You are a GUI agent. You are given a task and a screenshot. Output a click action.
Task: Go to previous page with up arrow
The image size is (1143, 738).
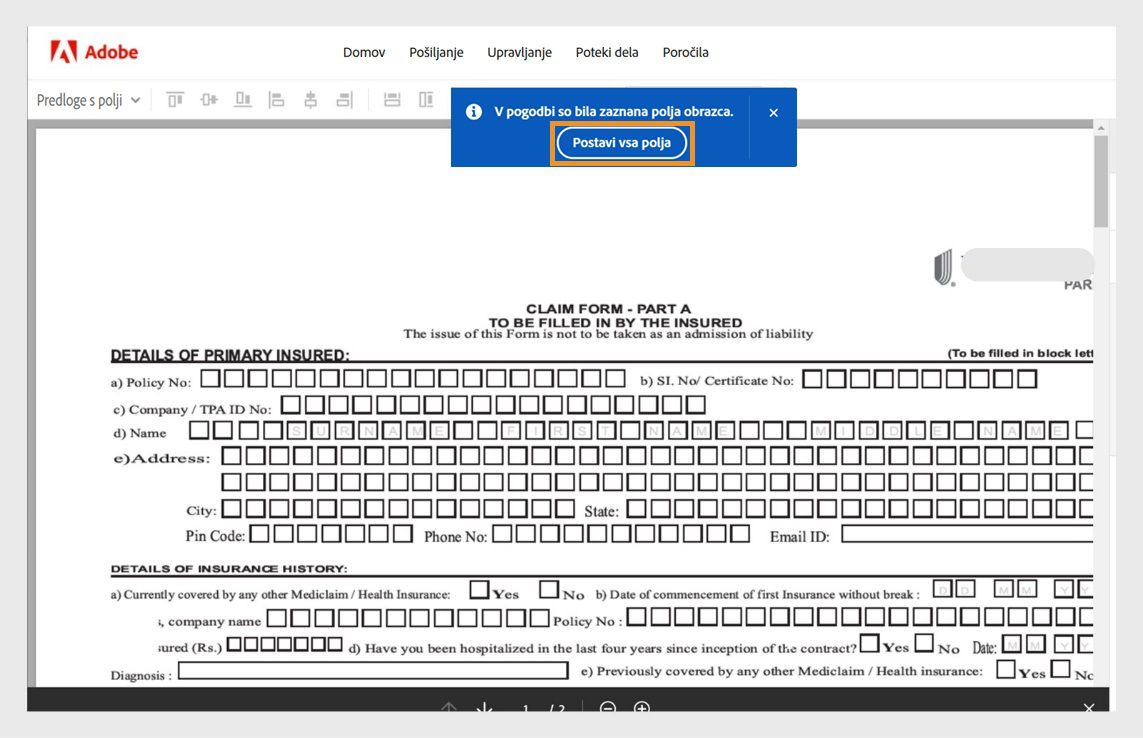pyautogui.click(x=449, y=708)
